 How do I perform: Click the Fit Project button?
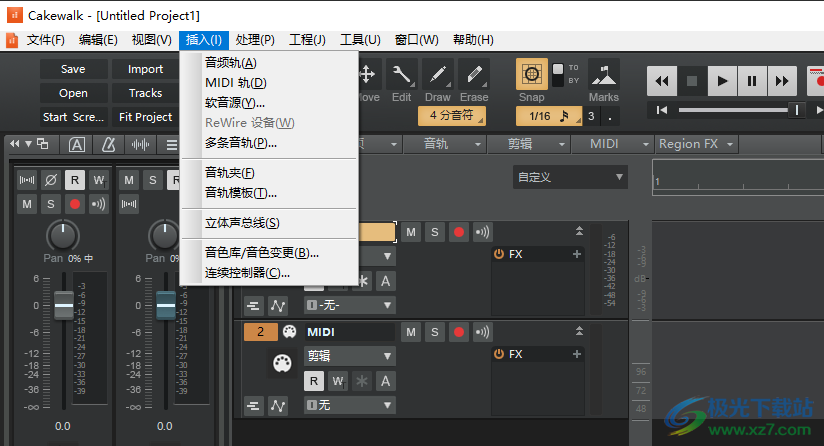click(x=145, y=117)
